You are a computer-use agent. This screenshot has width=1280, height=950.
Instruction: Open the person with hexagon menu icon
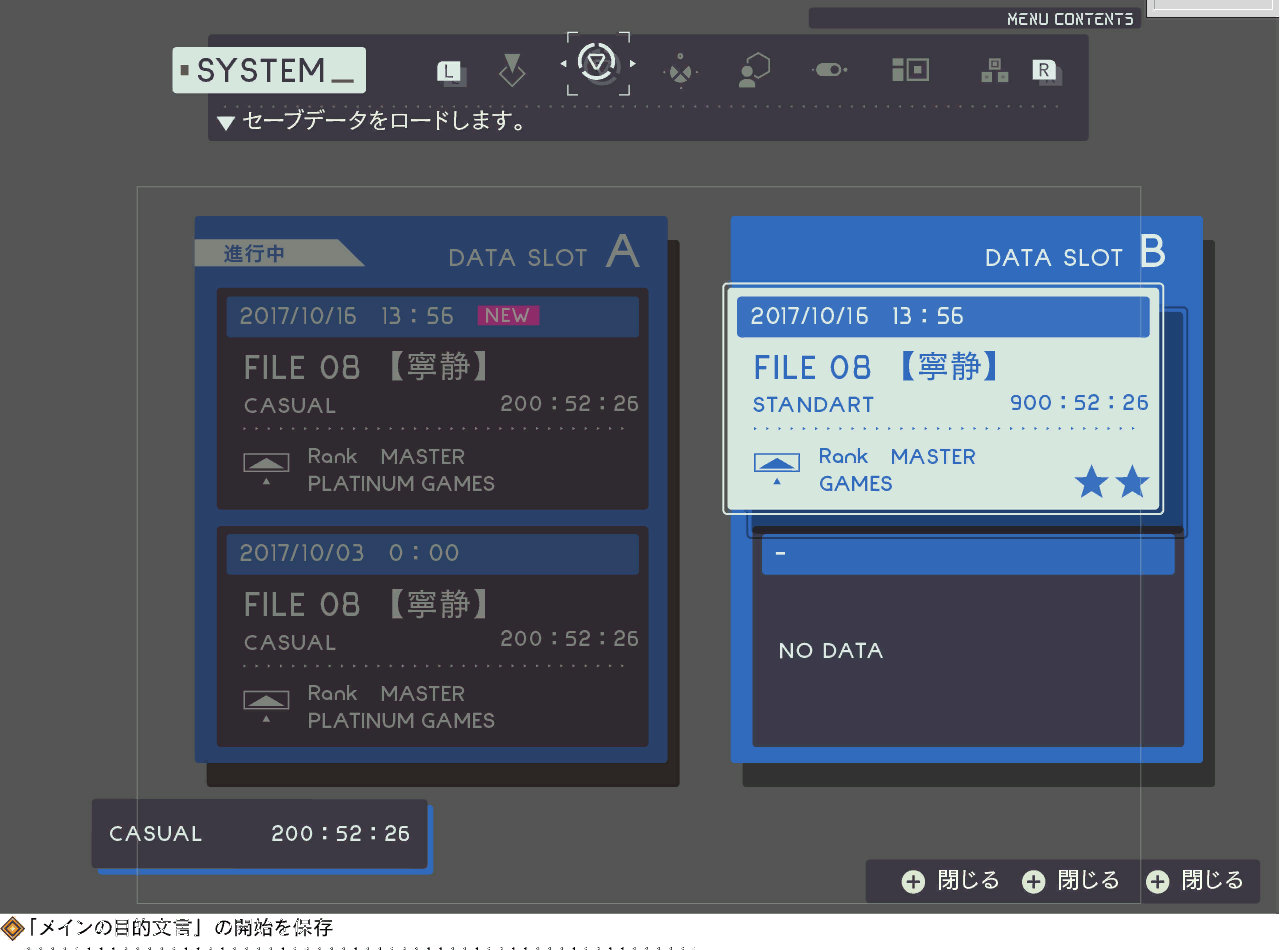(754, 70)
